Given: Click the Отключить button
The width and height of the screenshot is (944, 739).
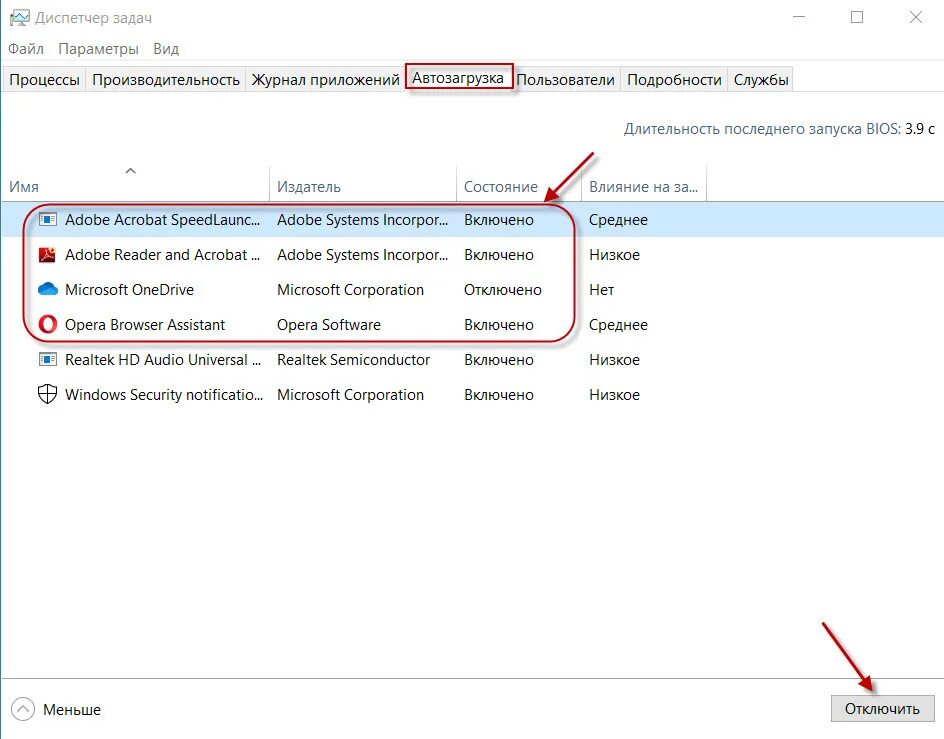Looking at the screenshot, I should 882,709.
